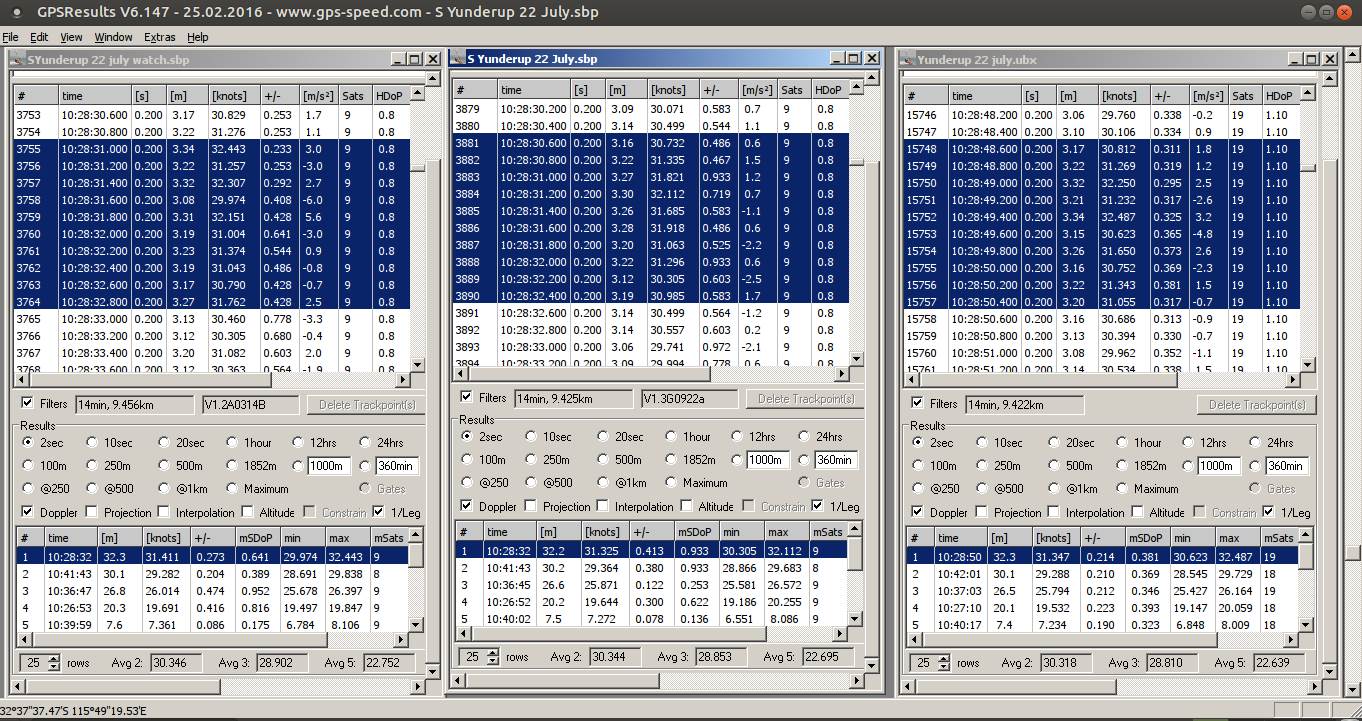1362x721 pixels.
Task: Open the Extras menu
Action: pos(160,37)
